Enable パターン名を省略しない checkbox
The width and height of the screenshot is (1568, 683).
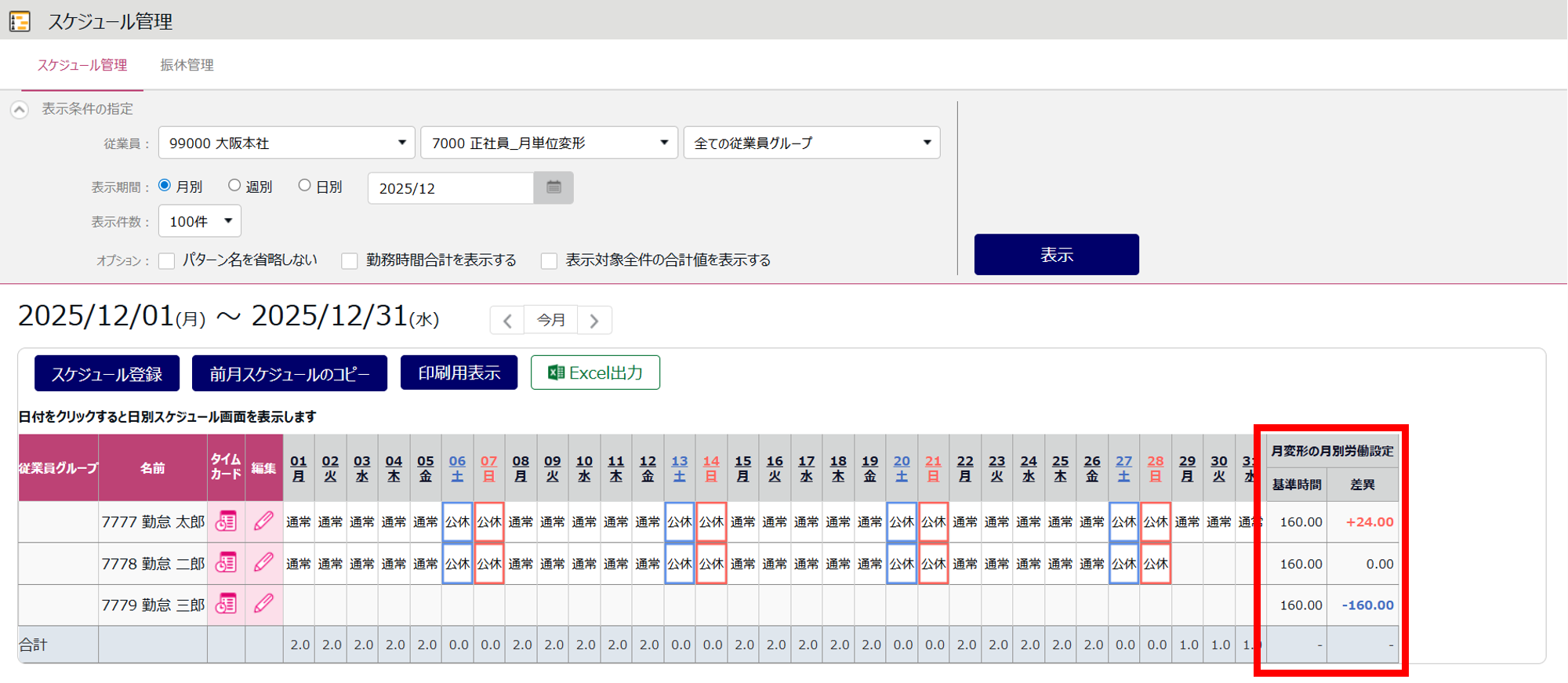point(167,260)
